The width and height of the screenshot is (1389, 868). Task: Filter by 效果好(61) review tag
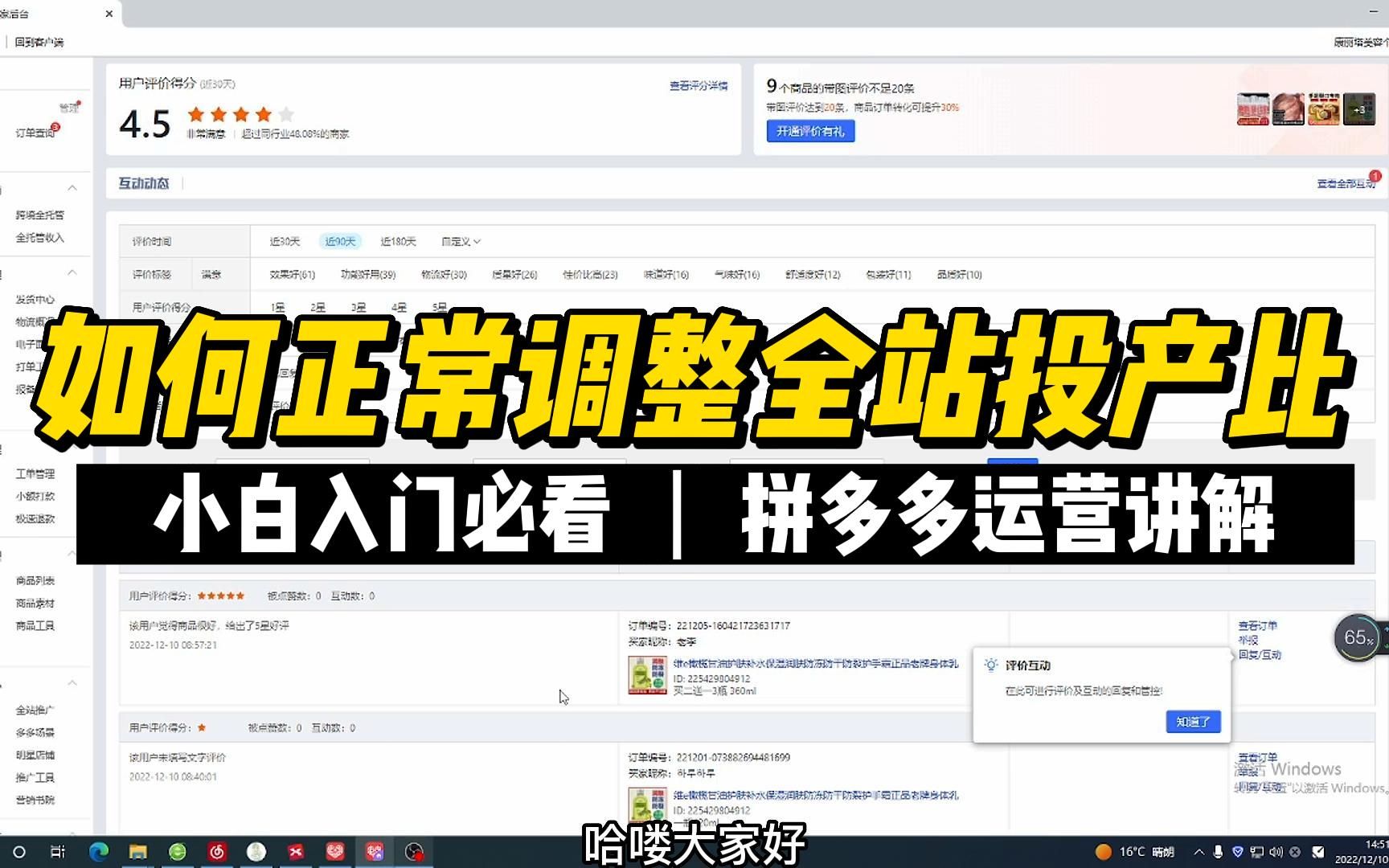tap(293, 274)
